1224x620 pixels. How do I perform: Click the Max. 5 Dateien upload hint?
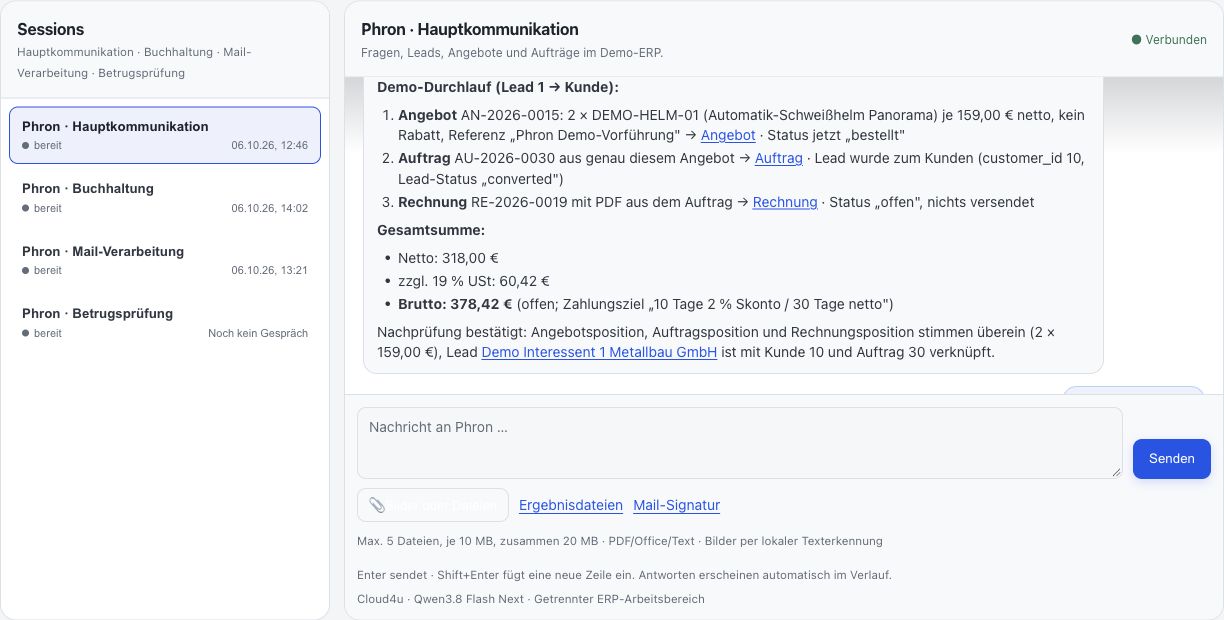[619, 541]
